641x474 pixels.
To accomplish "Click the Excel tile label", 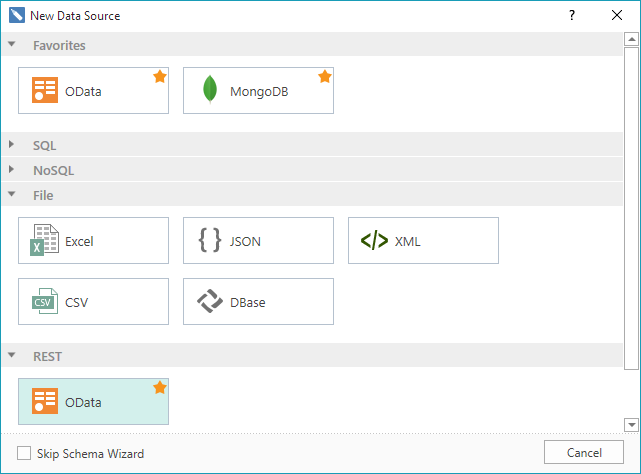I will 79,241.
